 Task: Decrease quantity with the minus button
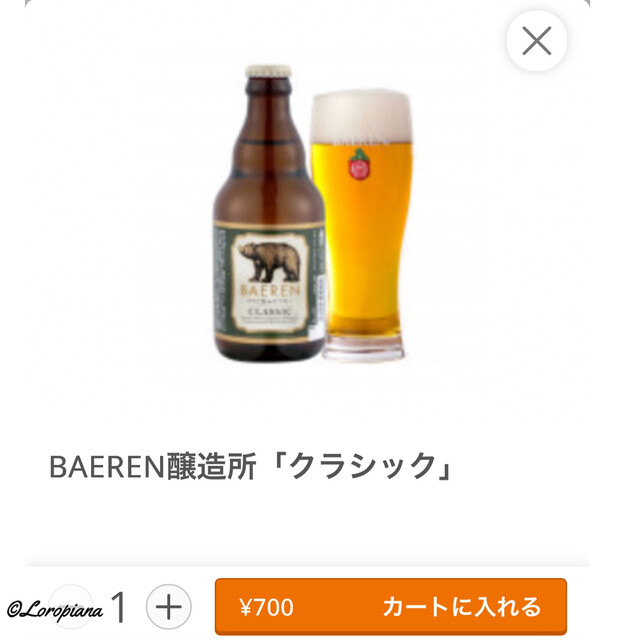(71, 607)
